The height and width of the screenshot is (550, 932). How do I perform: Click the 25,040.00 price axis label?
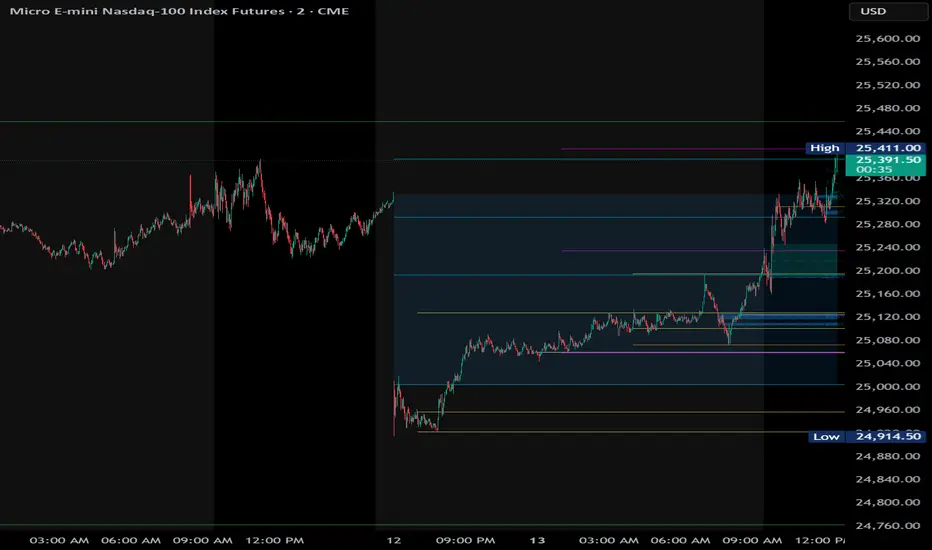pos(887,363)
